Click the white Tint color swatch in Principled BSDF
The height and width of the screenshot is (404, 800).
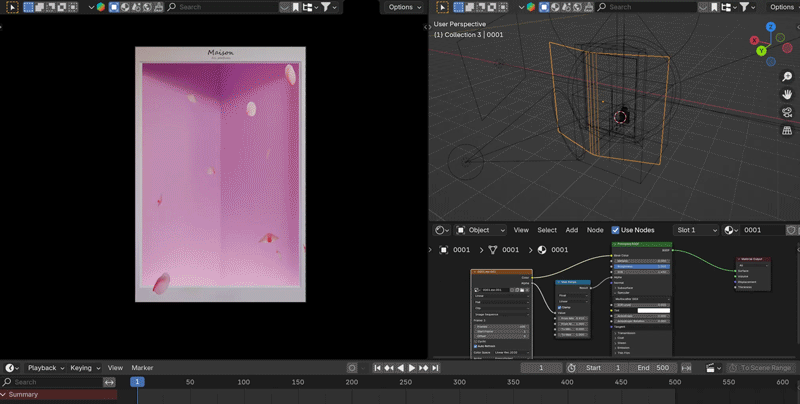point(654,310)
